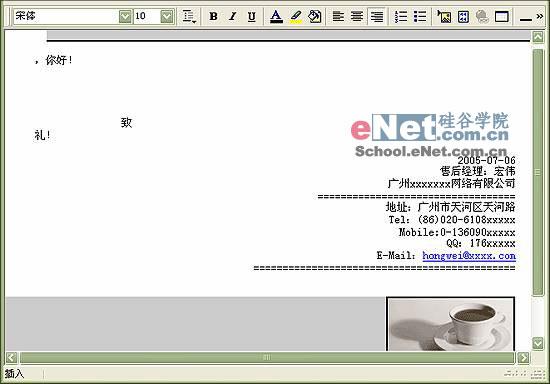Select the yellow highlight color tool
The image size is (550, 384).
pyautogui.click(x=296, y=16)
